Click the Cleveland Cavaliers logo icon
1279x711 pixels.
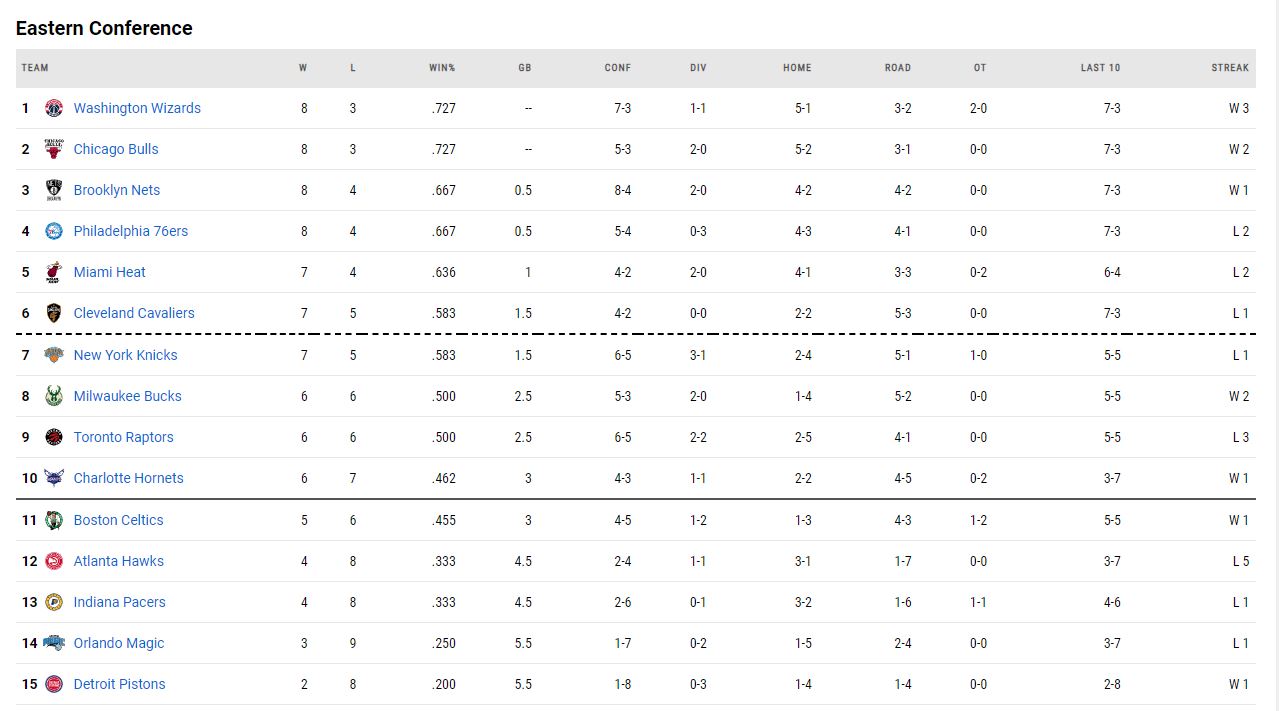coord(54,313)
